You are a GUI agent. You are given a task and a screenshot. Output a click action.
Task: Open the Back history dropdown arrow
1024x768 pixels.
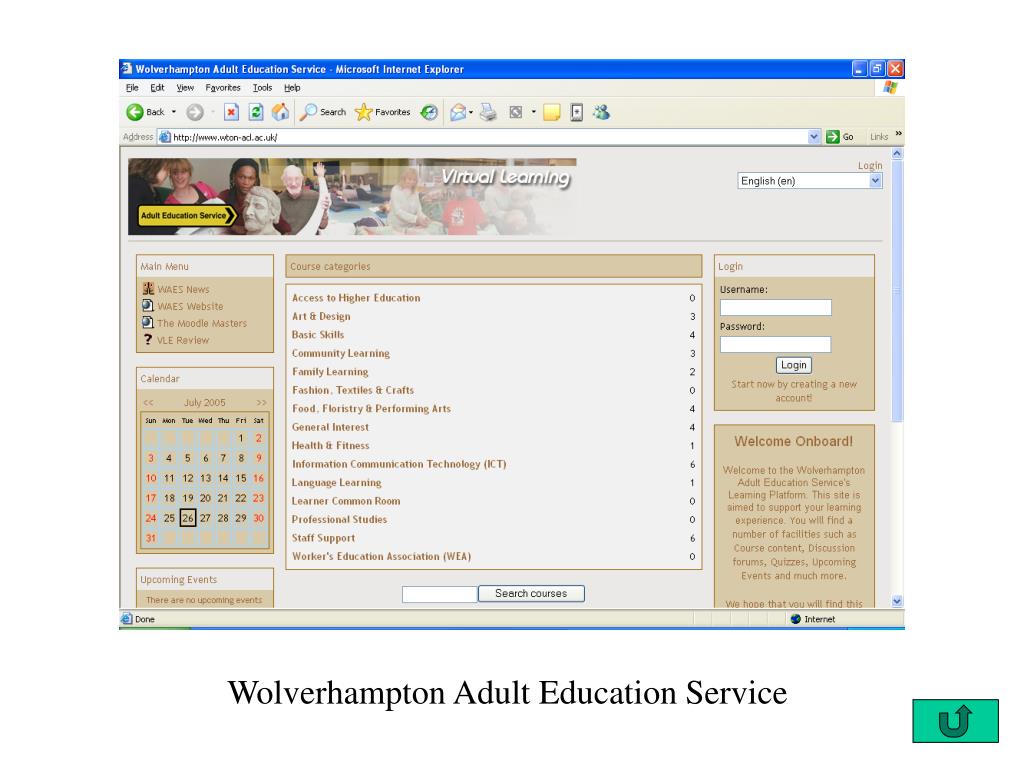(x=174, y=112)
